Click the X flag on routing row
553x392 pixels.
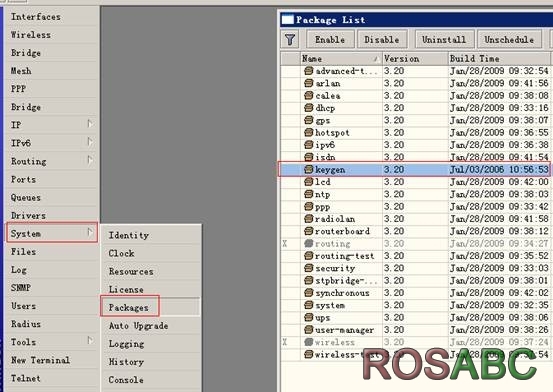[x=285, y=243]
